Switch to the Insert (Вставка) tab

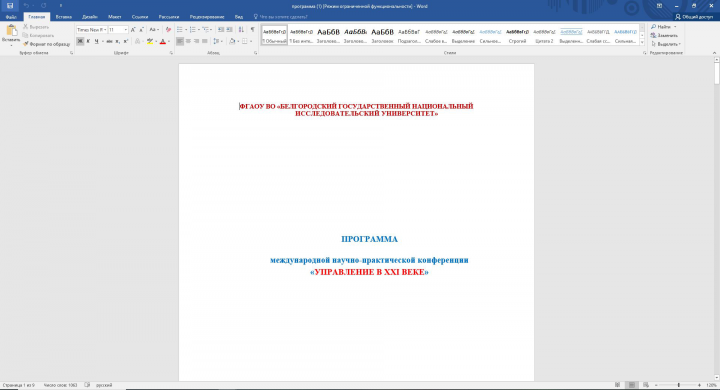(63, 17)
